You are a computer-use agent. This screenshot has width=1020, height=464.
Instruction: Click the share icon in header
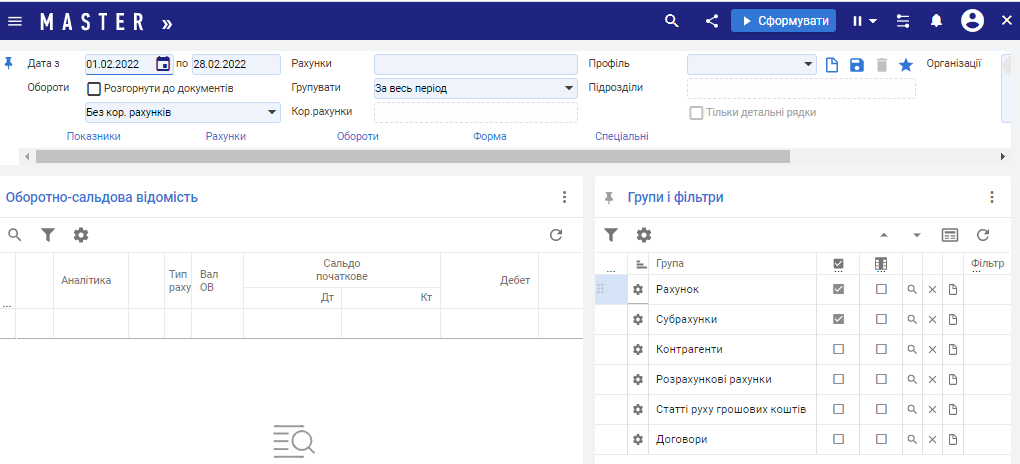[712, 21]
